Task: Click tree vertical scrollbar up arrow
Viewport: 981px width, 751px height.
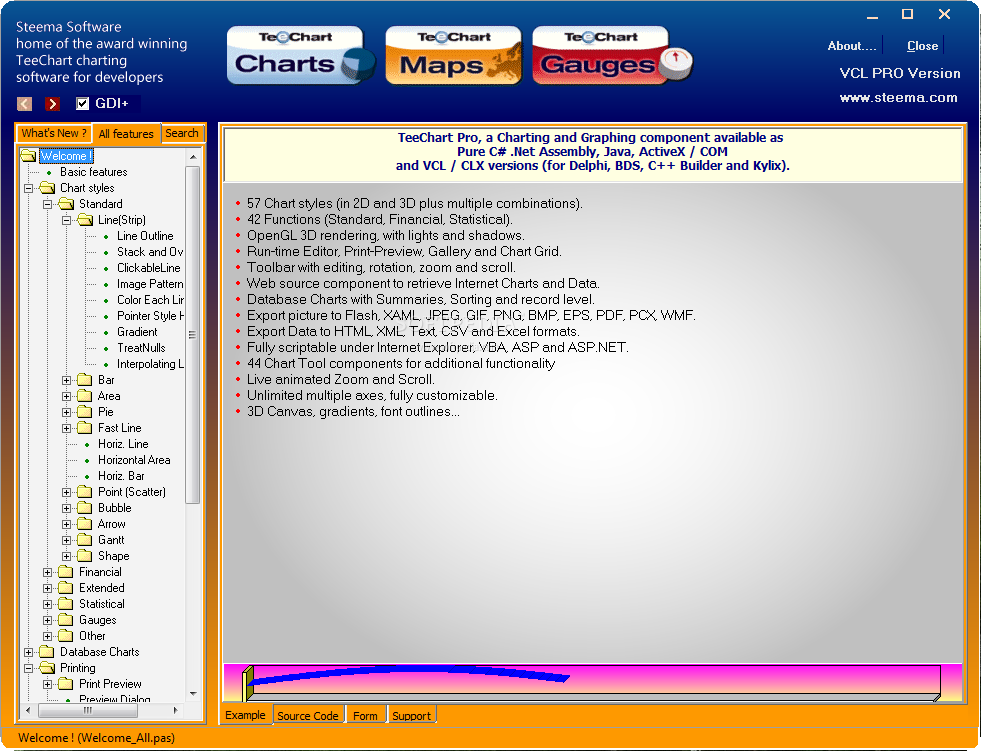Action: [x=193, y=156]
